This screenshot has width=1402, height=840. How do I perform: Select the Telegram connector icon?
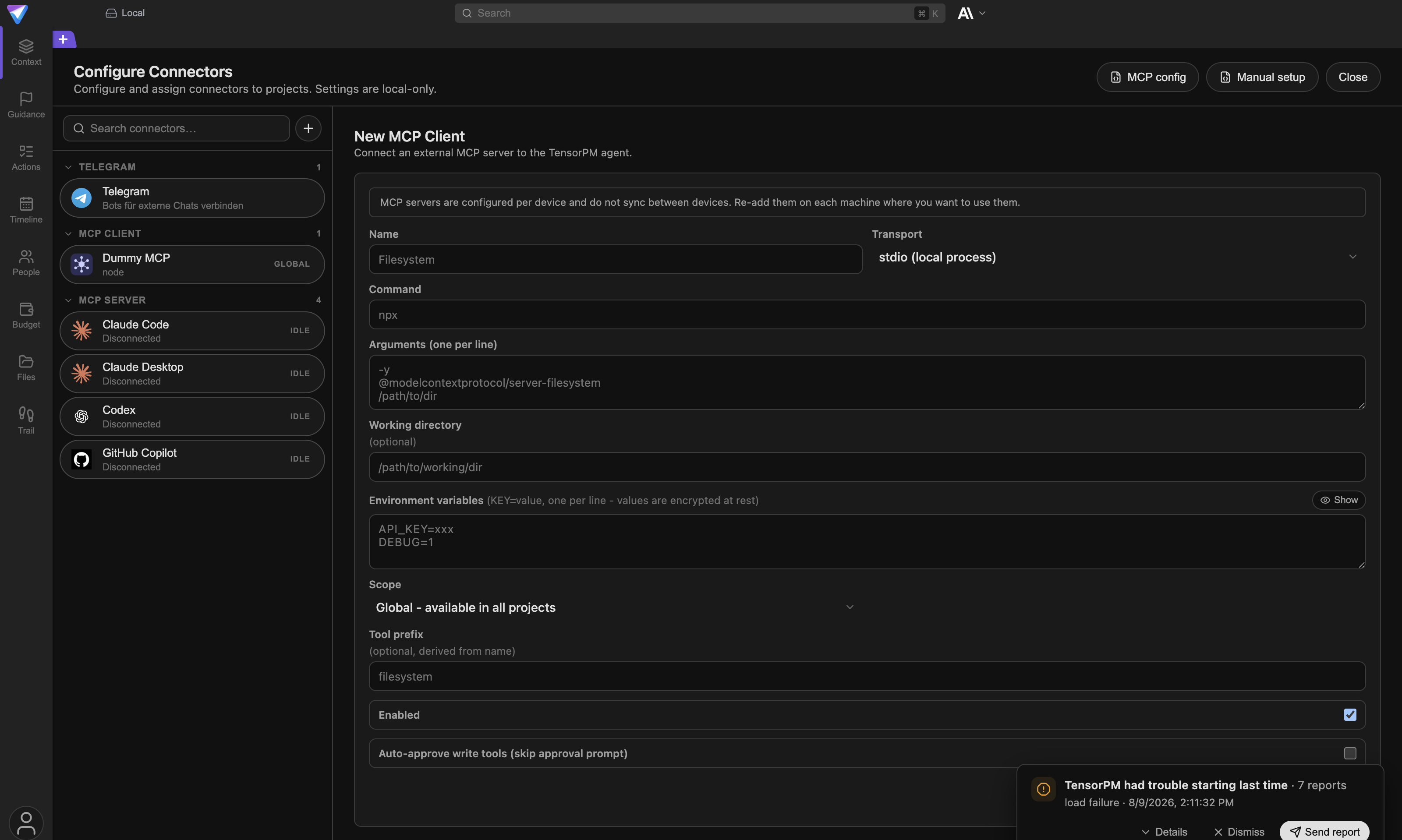point(81,198)
